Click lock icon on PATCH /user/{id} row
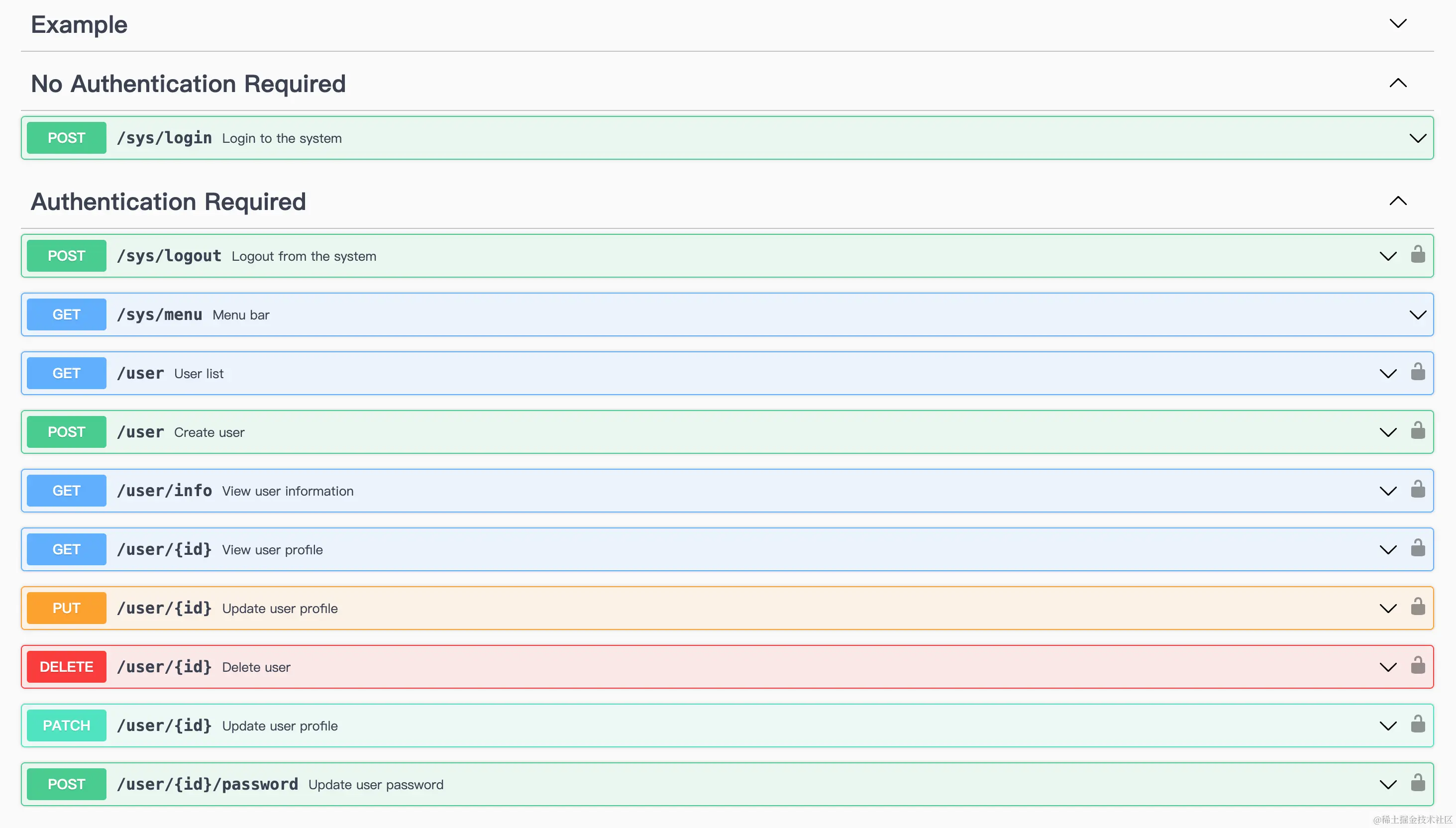Screen dimensions: 1456x828 click(x=1417, y=724)
